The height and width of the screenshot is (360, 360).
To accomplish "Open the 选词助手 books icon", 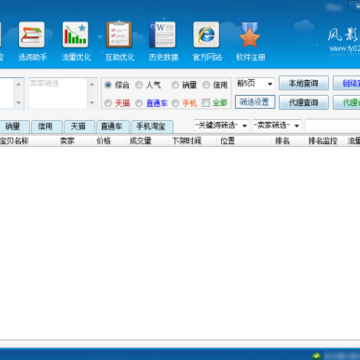I will point(32,35).
